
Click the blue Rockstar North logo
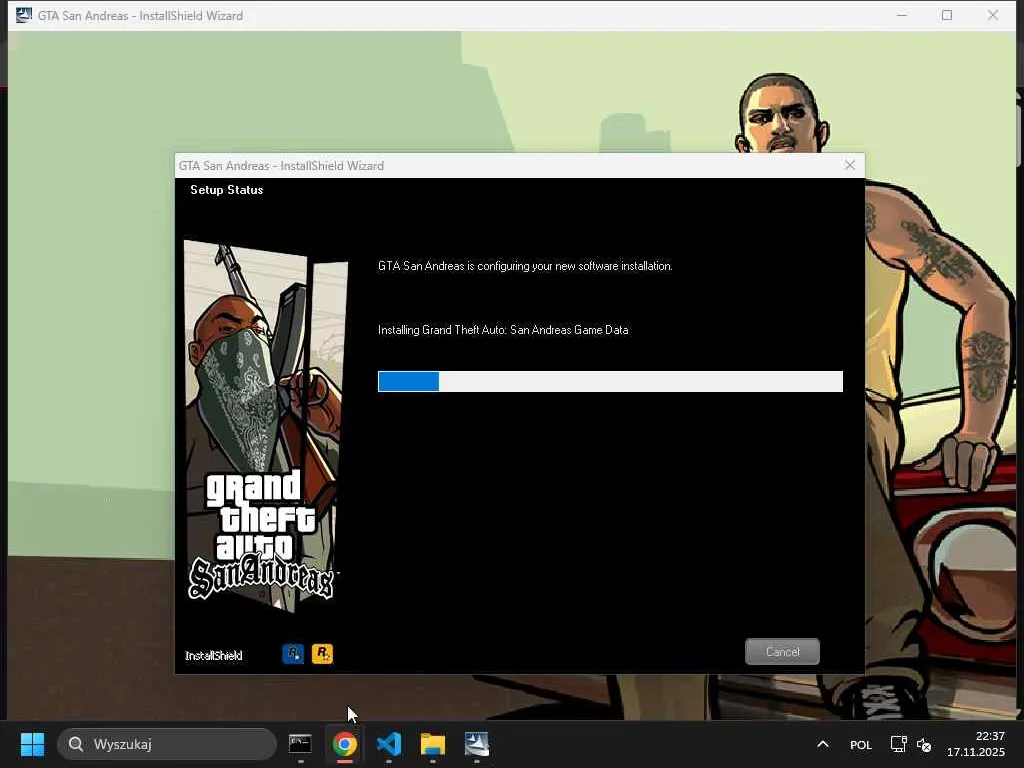[293, 653]
